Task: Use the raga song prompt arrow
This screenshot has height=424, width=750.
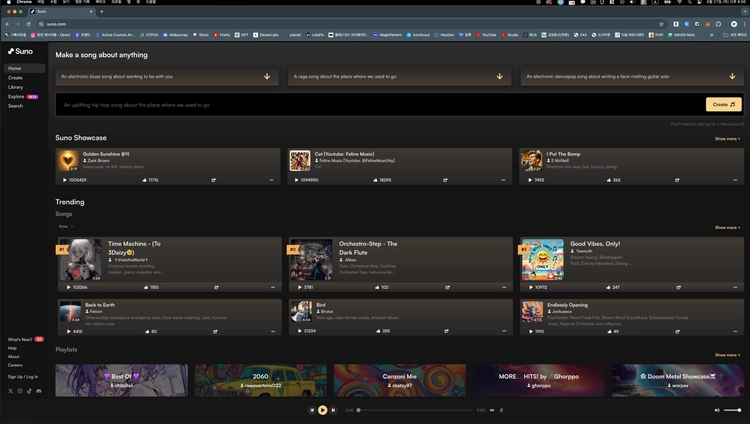Action: [x=499, y=77]
